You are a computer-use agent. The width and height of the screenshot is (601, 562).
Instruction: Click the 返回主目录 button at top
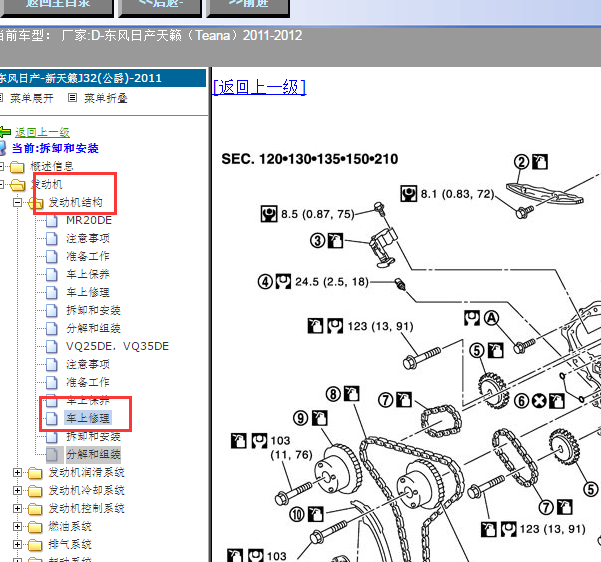click(57, 8)
